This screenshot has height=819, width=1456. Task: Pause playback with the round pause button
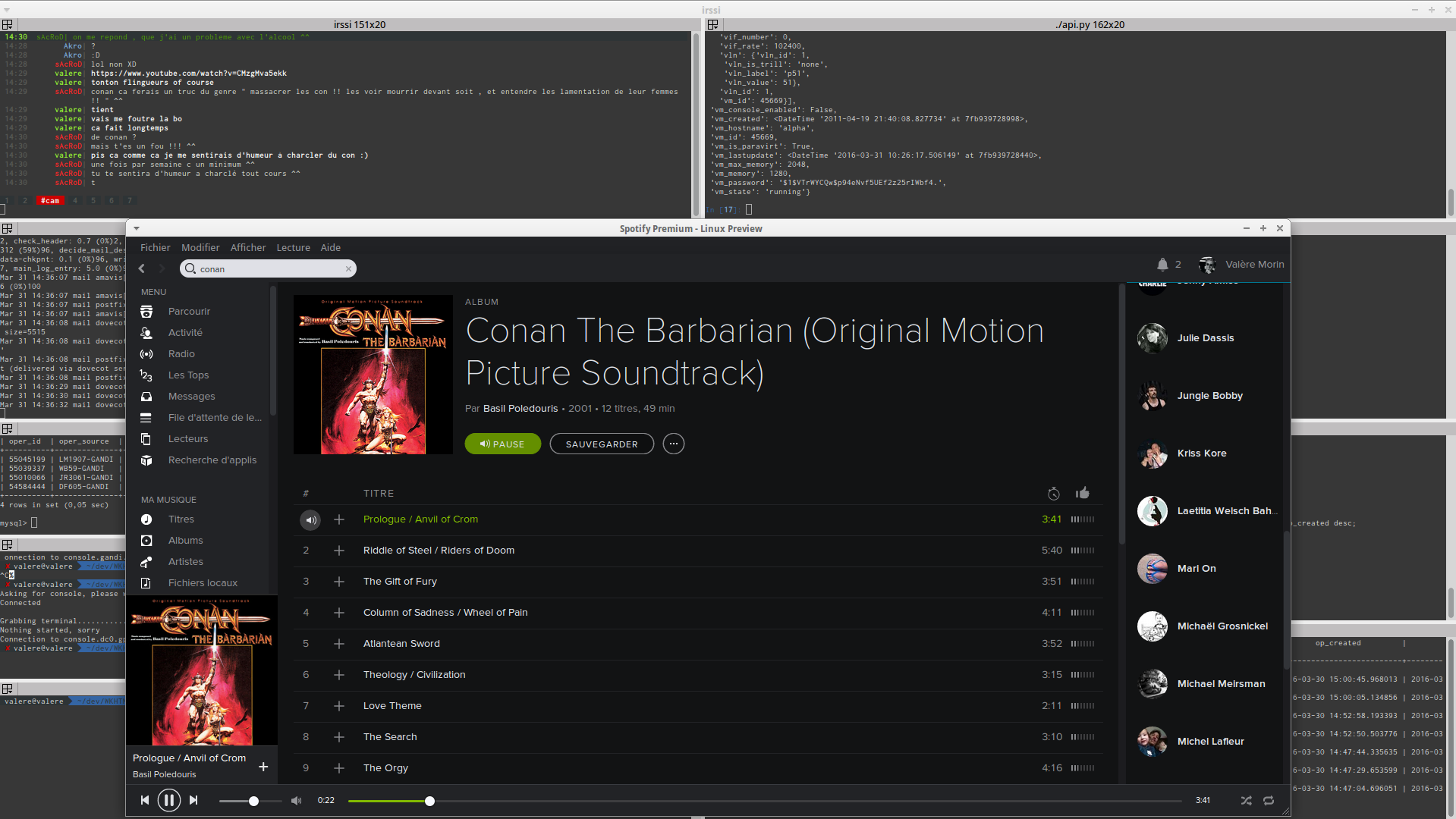coord(168,800)
